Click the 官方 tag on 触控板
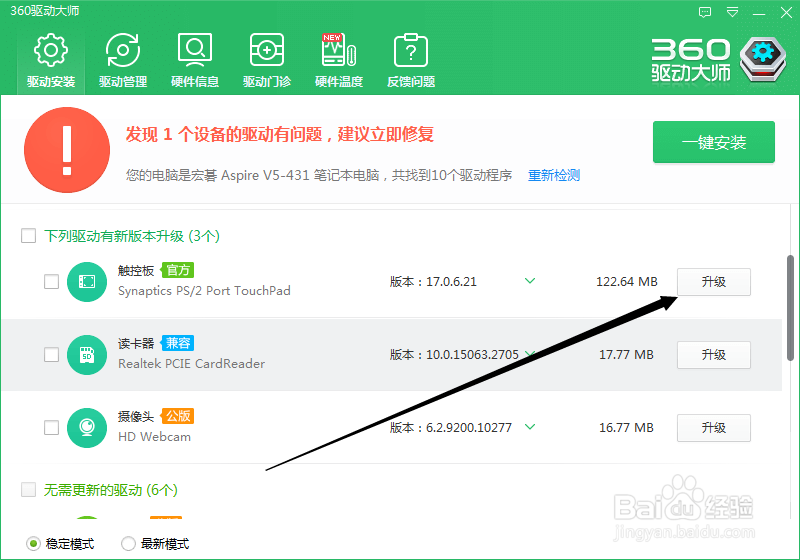The height and width of the screenshot is (560, 800). 178,270
